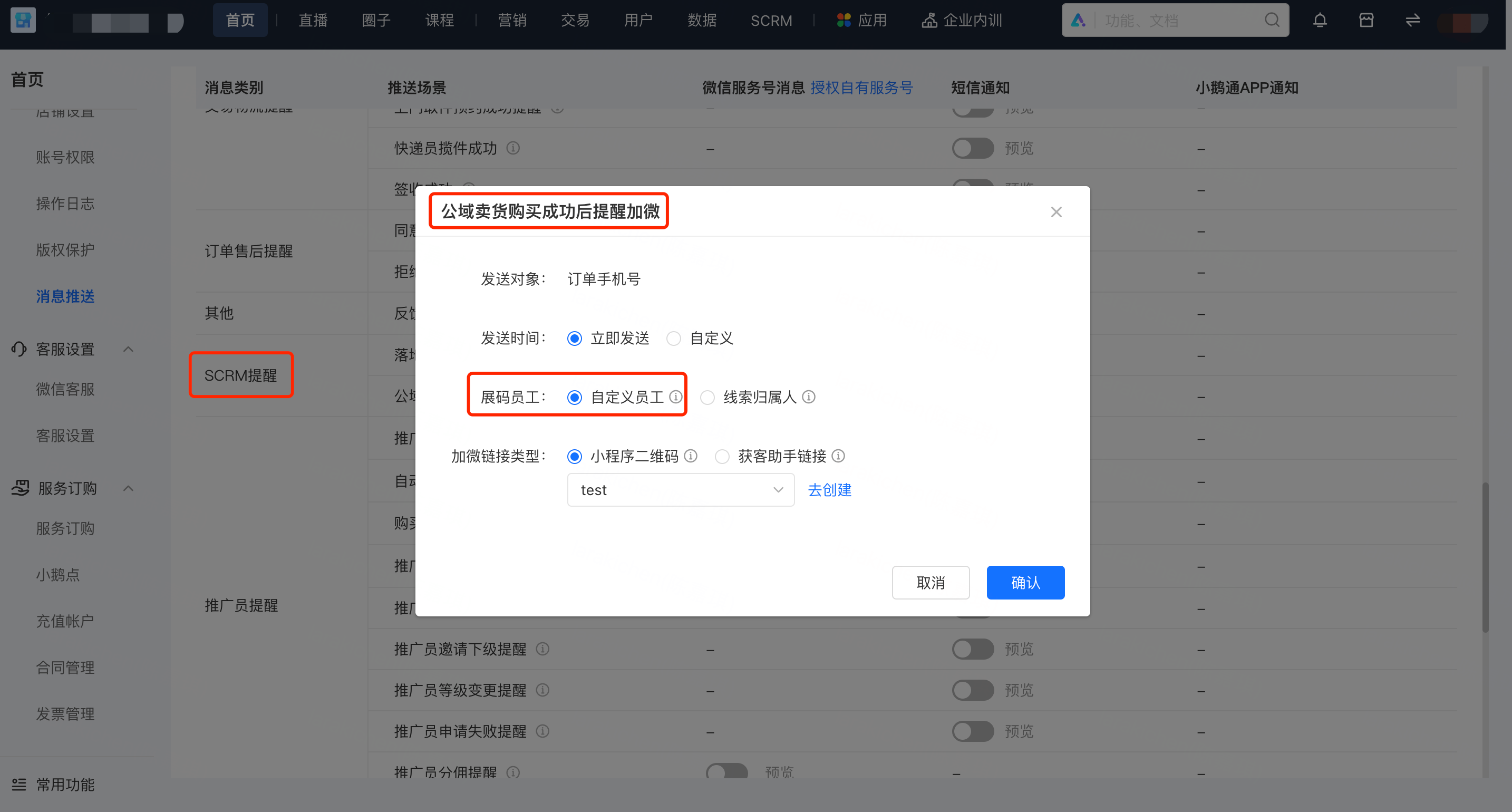Click info icon beside 推广员申请失败提醒
The image size is (1512, 812).
click(543, 731)
